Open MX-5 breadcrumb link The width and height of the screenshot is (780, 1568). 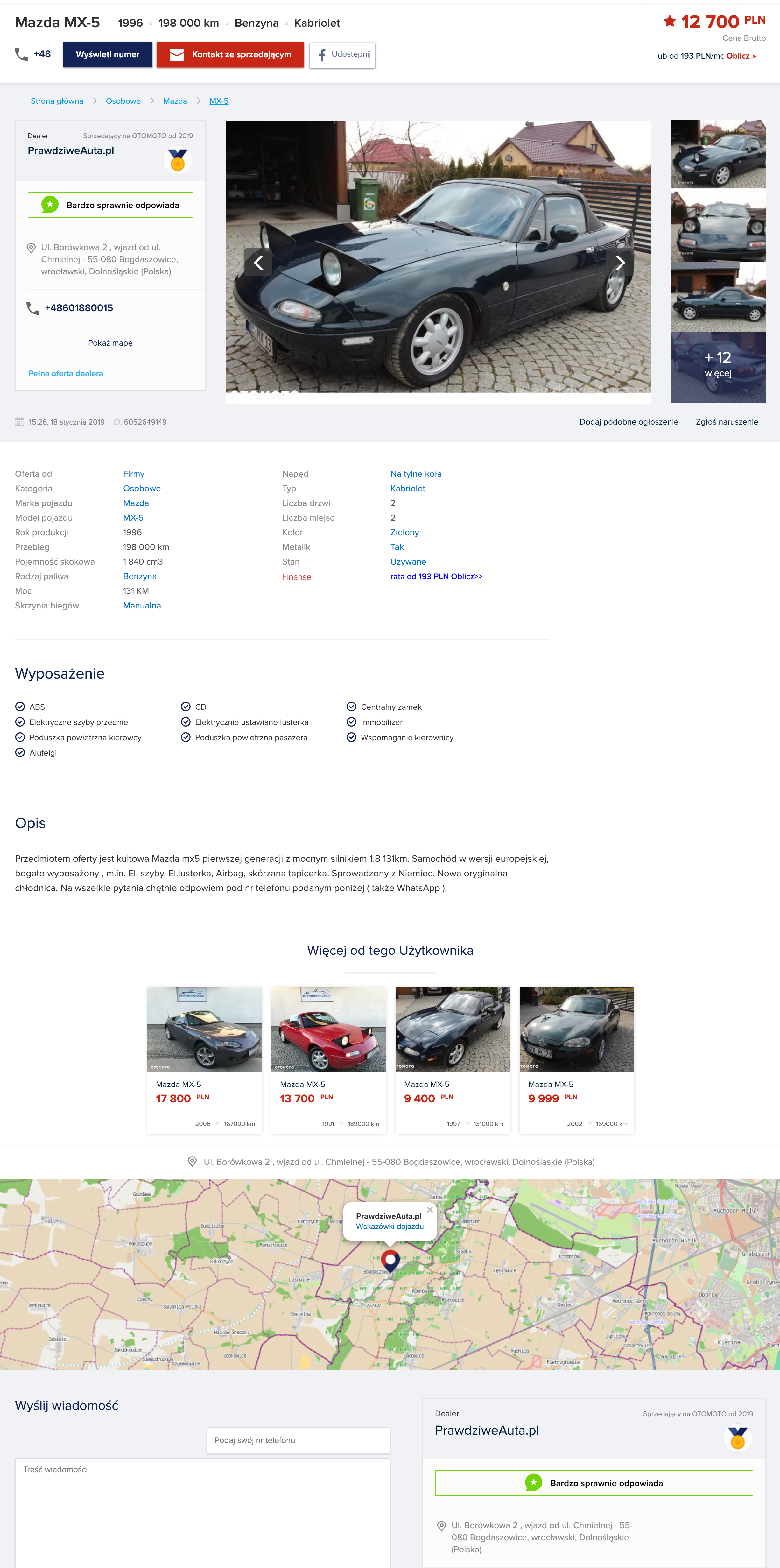tap(219, 101)
